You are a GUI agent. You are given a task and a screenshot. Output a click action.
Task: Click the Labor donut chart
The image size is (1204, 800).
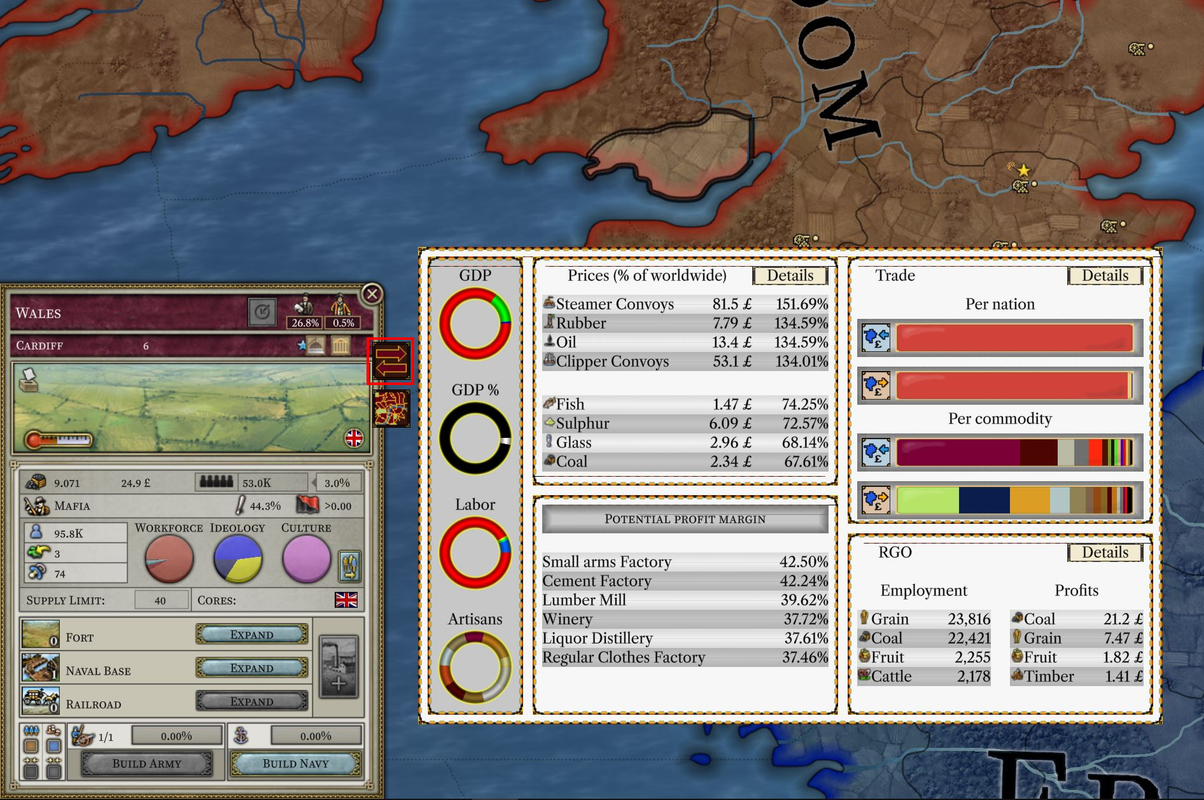pyautogui.click(x=475, y=553)
